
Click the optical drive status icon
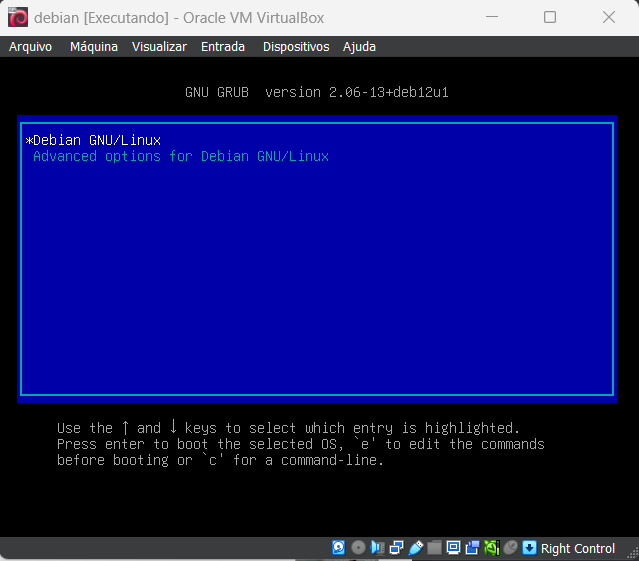point(358,548)
